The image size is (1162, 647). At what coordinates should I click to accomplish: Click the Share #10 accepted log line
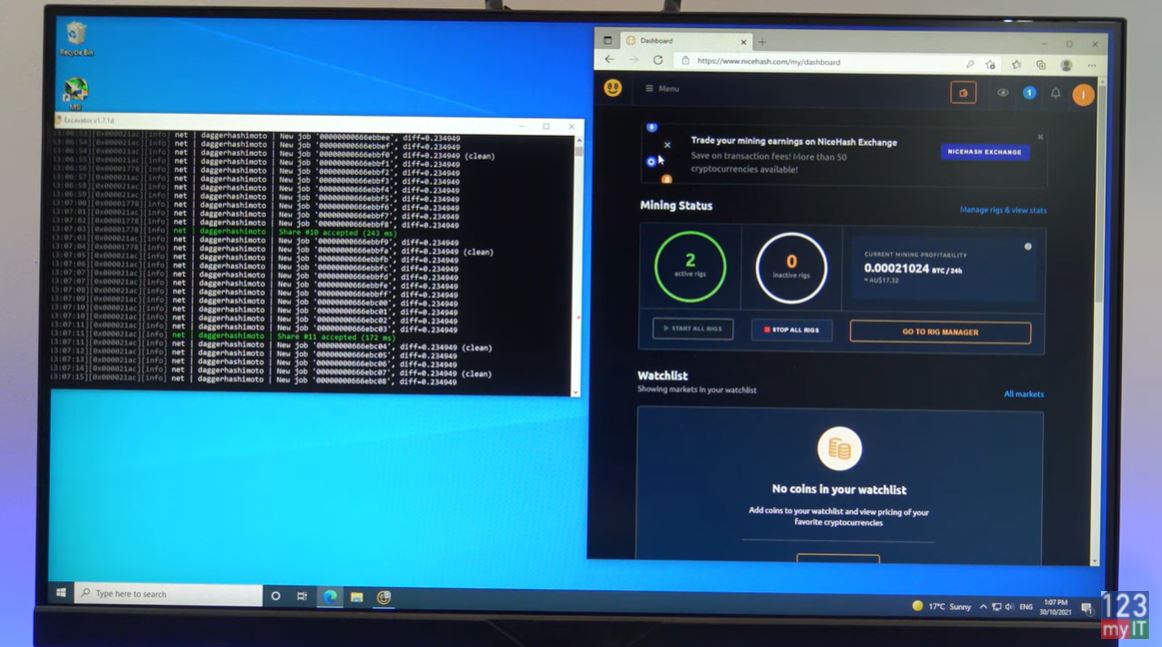(x=337, y=233)
